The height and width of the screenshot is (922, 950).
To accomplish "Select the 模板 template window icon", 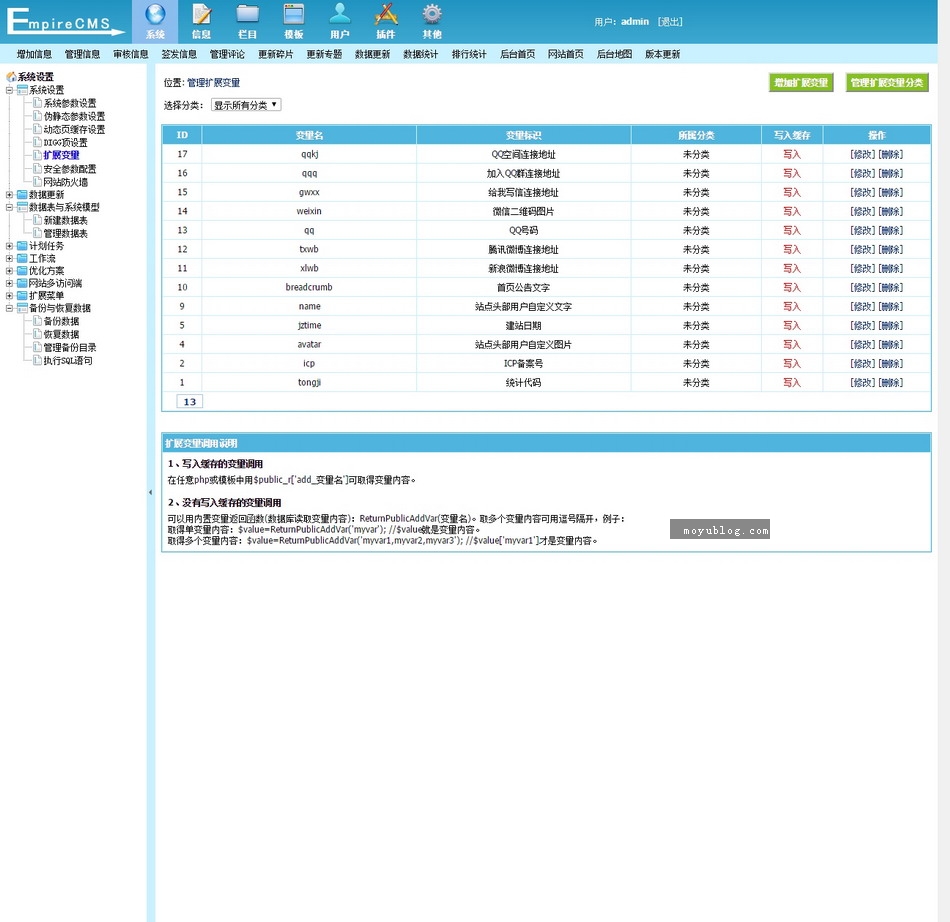I will [293, 15].
